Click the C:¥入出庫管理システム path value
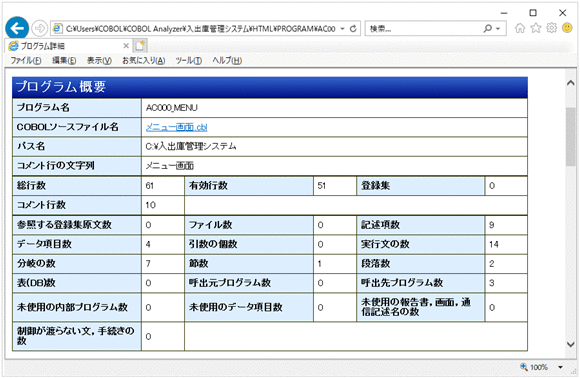The width and height of the screenshot is (580, 378). tap(191, 146)
